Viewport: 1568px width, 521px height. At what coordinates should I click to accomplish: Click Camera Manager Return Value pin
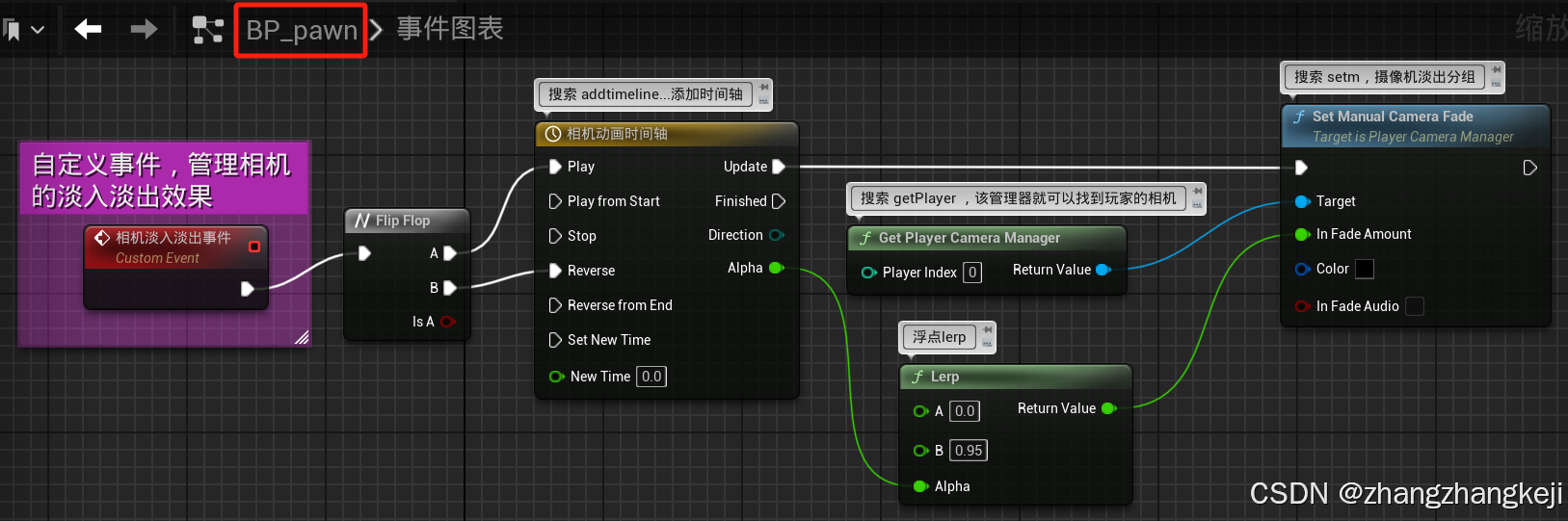tap(1103, 270)
